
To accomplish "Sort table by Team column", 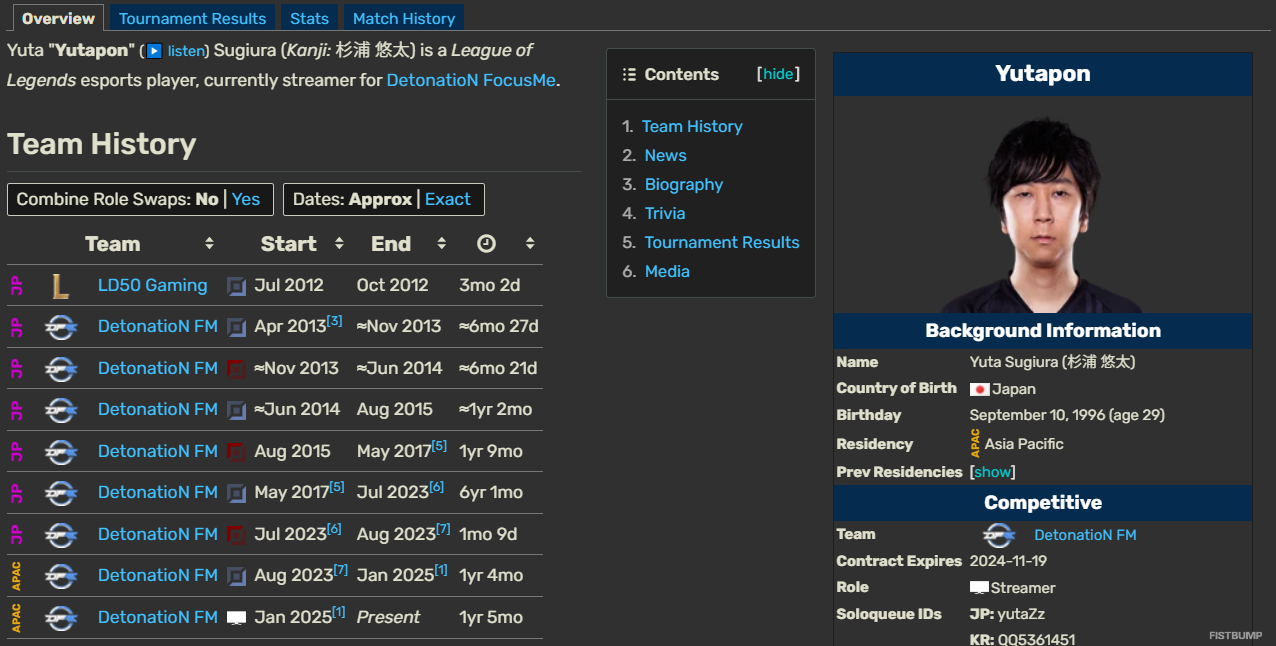I will 209,244.
